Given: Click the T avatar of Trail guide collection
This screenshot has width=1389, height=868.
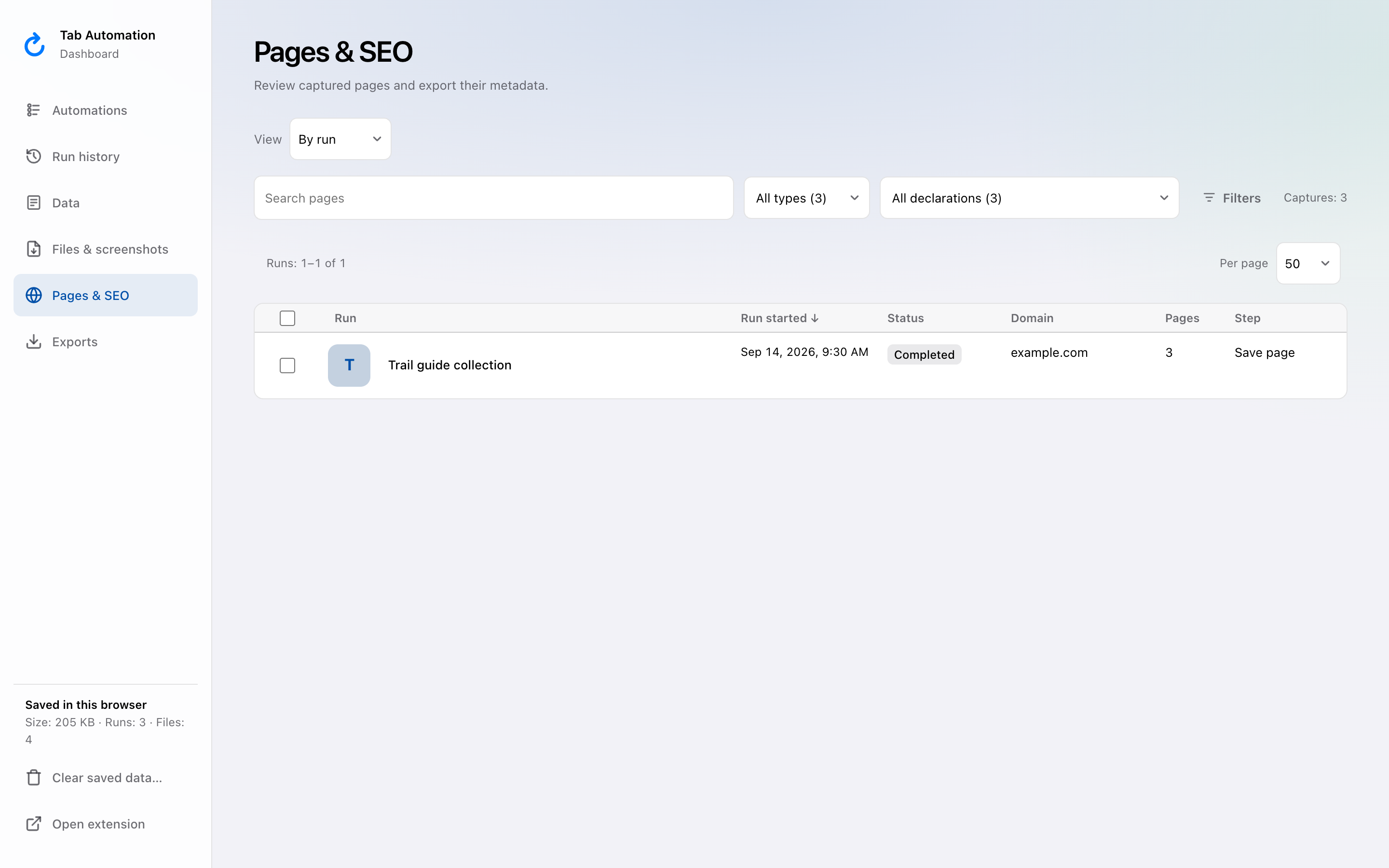Looking at the screenshot, I should [349, 365].
